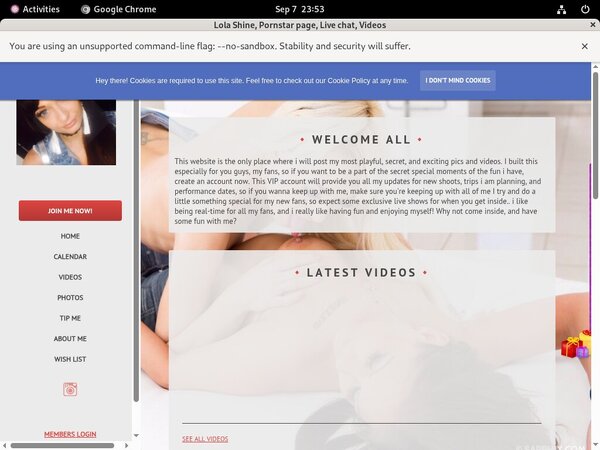Viewport: 600px width, 450px height.
Task: Click the MEMBERS LOGIN link
Action: pos(70,434)
